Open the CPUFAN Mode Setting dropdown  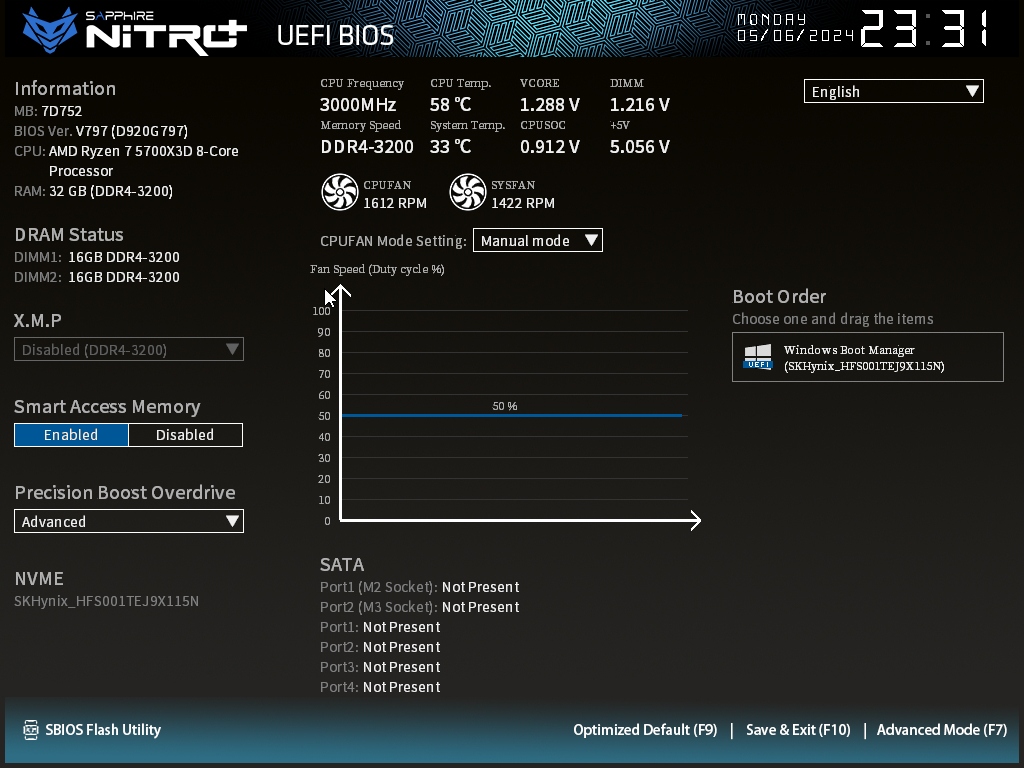[x=537, y=240]
